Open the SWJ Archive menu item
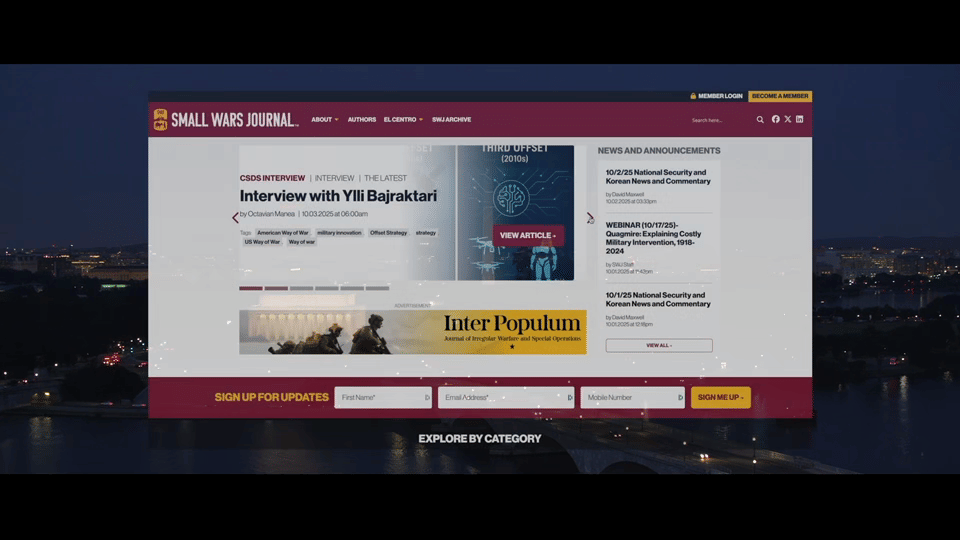960x540 pixels. pyautogui.click(x=451, y=119)
